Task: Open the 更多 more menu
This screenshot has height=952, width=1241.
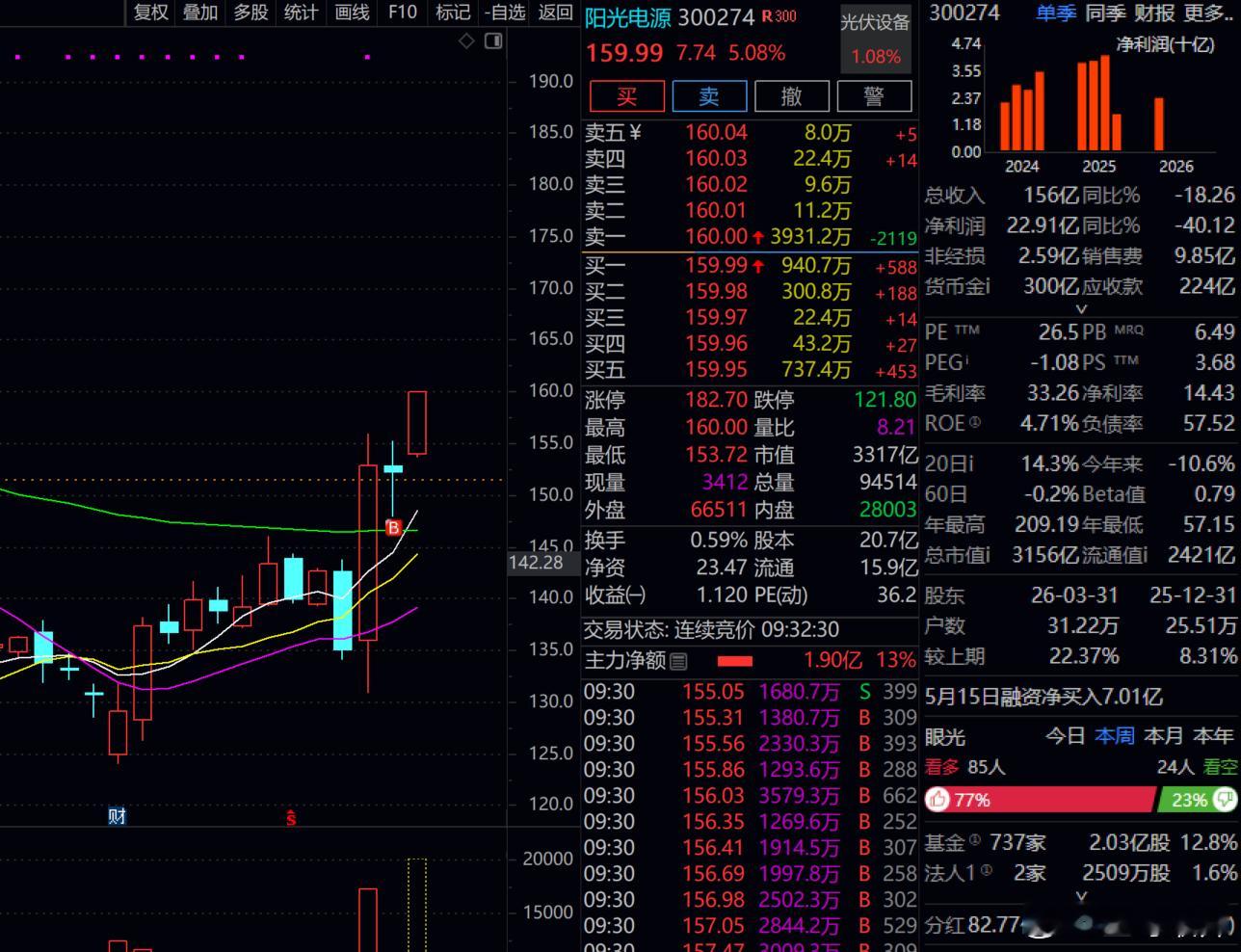Action: (x=1208, y=13)
